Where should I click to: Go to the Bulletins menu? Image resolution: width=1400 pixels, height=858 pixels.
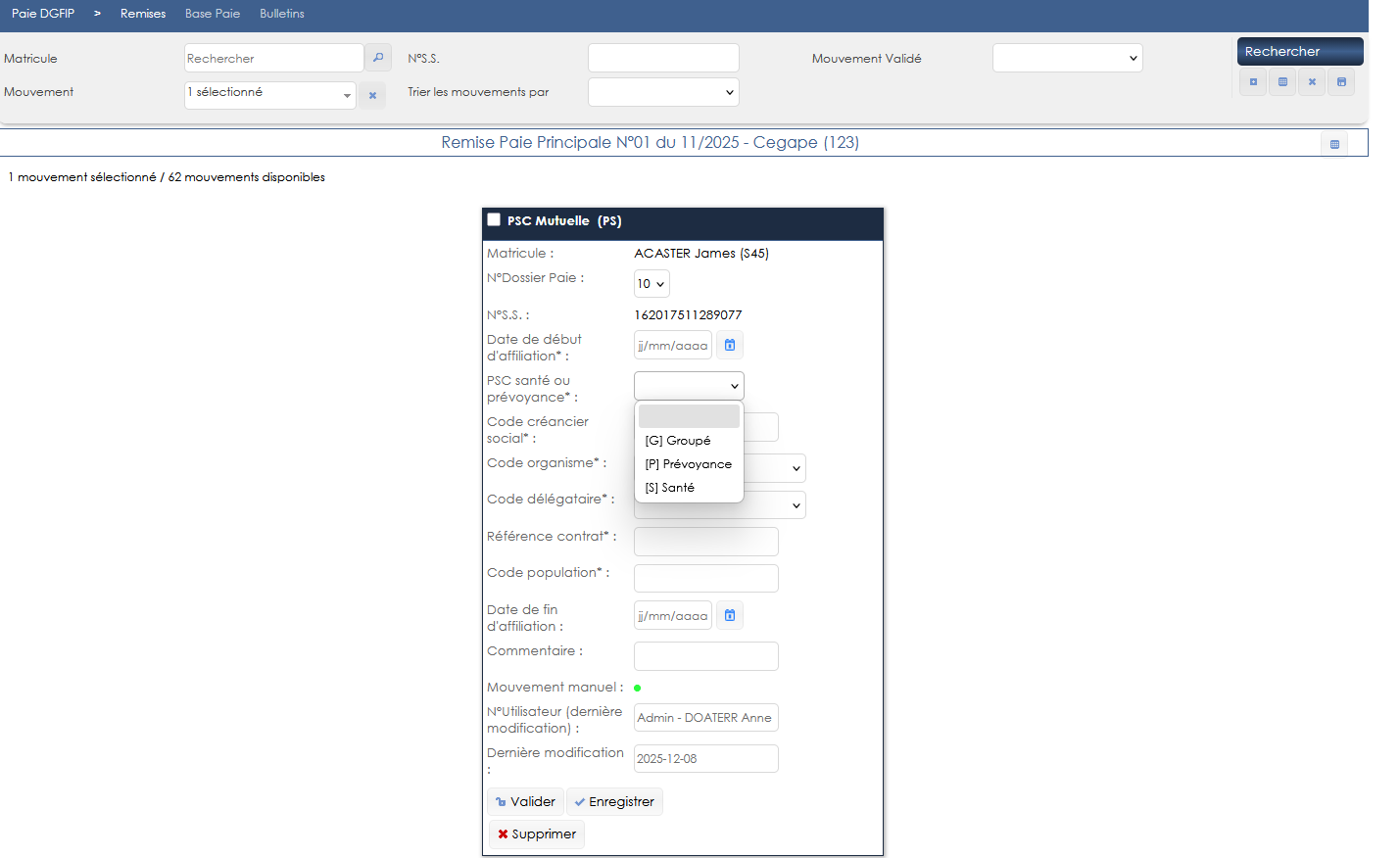(282, 14)
